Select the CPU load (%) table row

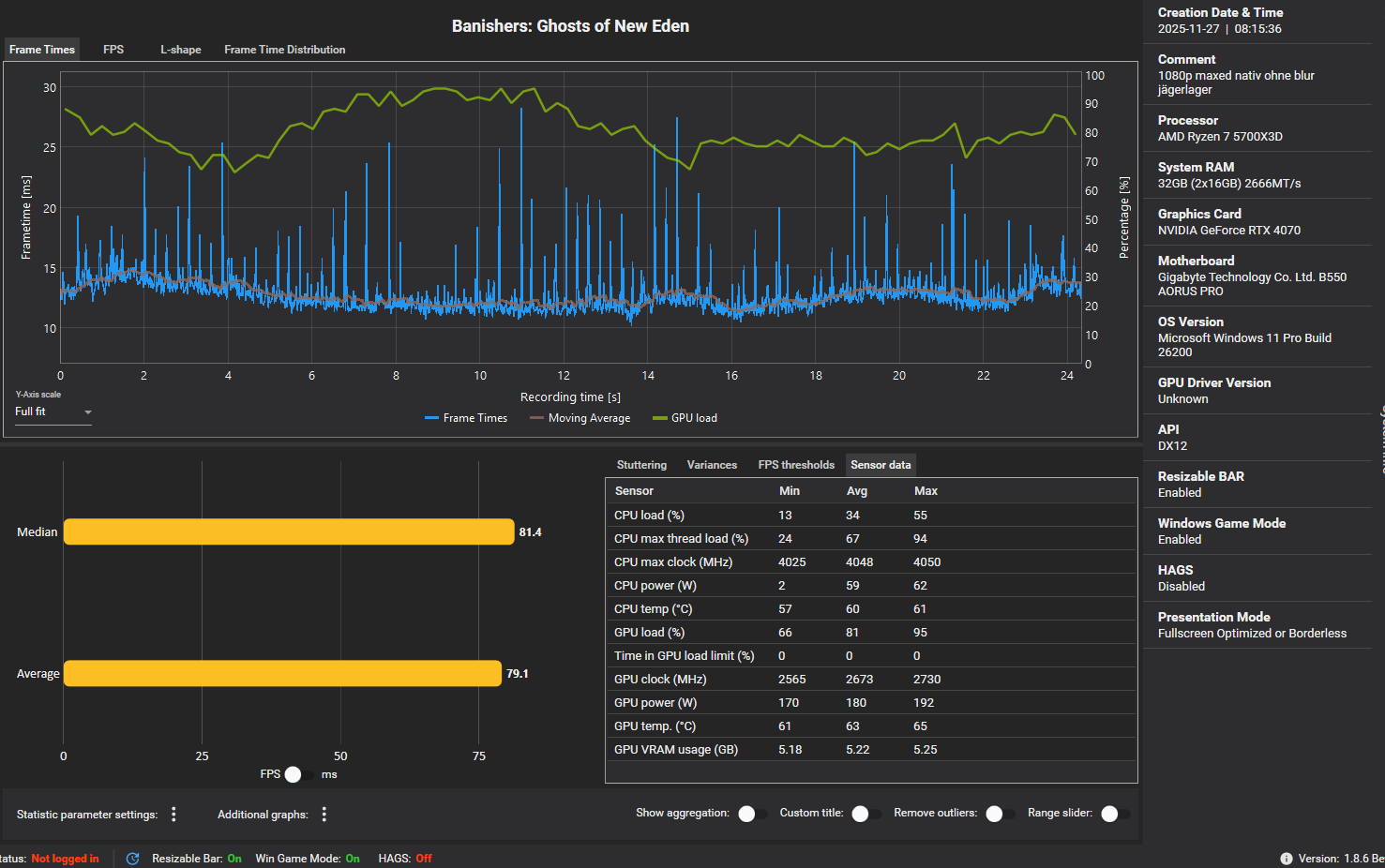point(871,516)
